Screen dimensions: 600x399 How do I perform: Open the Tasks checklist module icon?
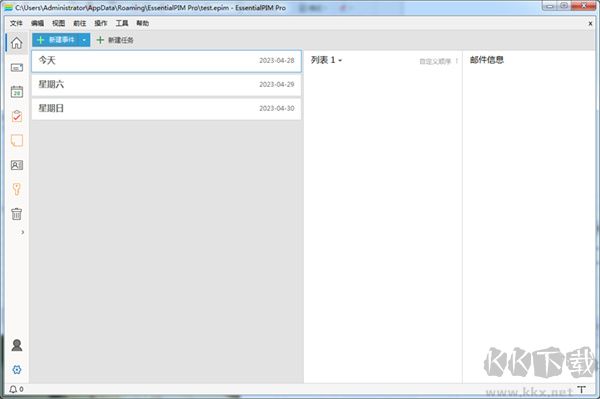point(16,116)
